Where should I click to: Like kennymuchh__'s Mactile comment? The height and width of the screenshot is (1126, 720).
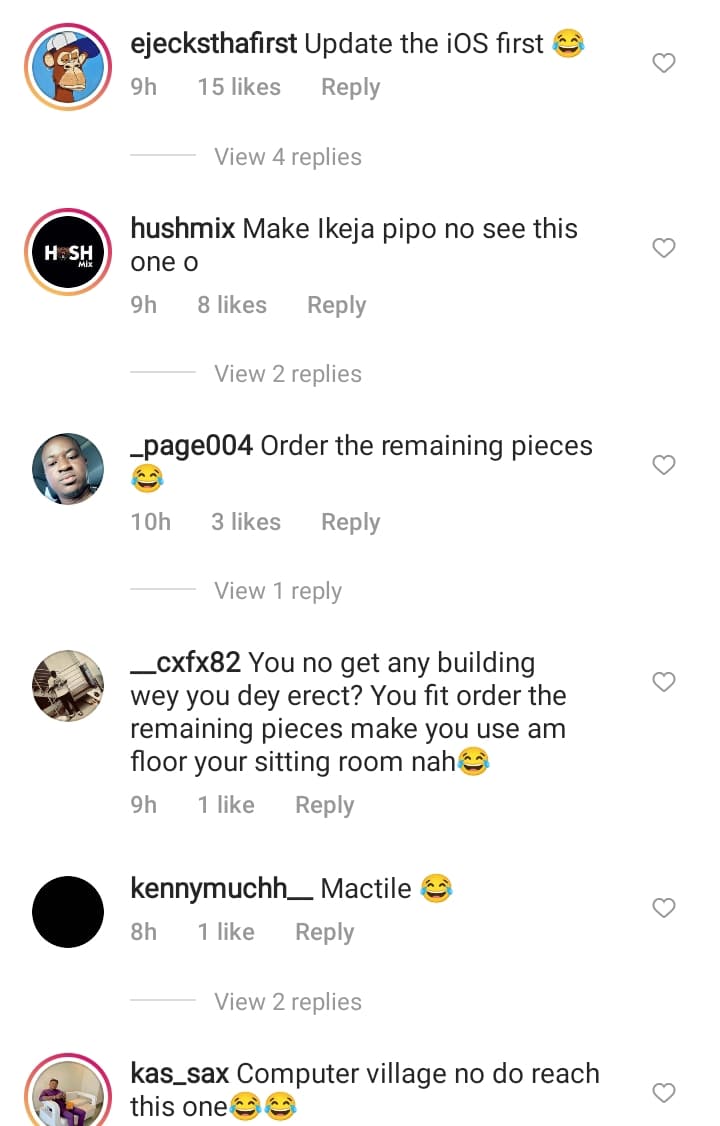(664, 908)
